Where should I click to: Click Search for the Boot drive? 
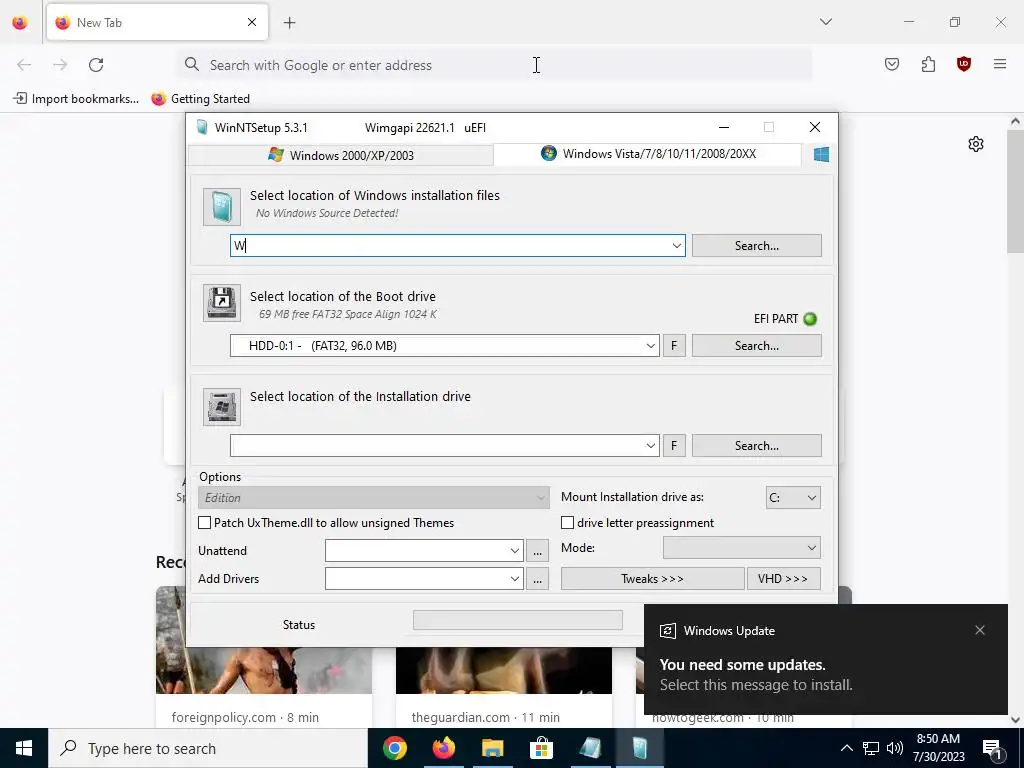coord(756,346)
